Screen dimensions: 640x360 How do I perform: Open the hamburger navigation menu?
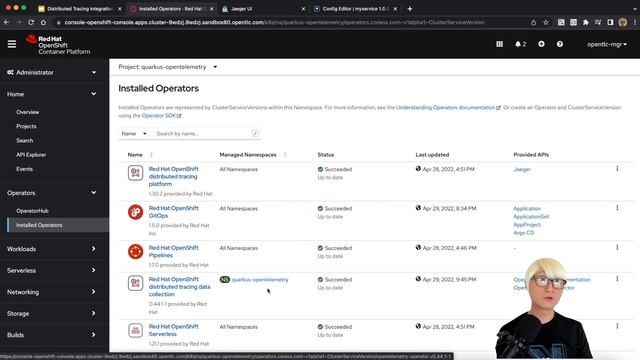coord(12,44)
